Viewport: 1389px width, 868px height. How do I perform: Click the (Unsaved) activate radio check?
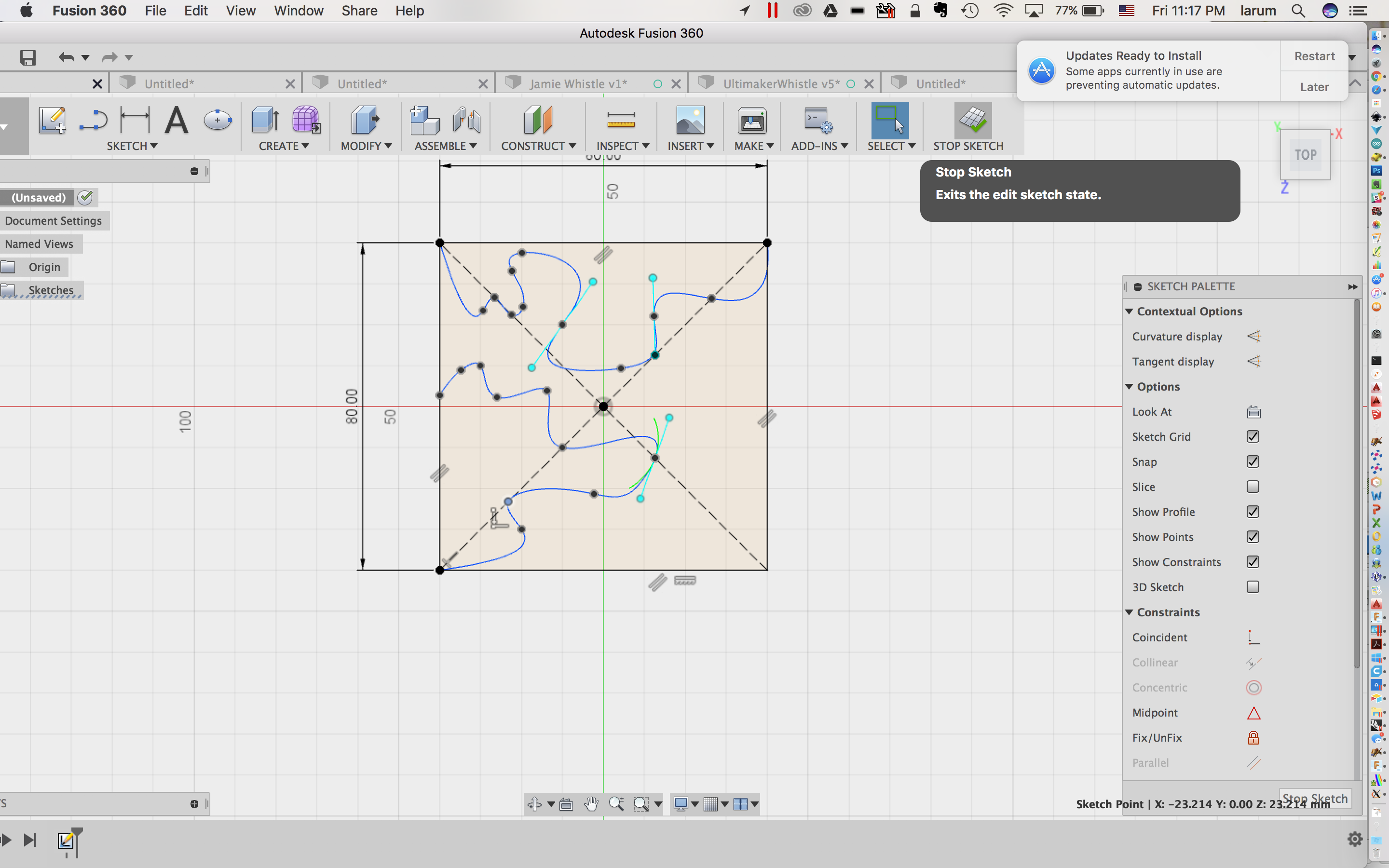click(x=85, y=198)
